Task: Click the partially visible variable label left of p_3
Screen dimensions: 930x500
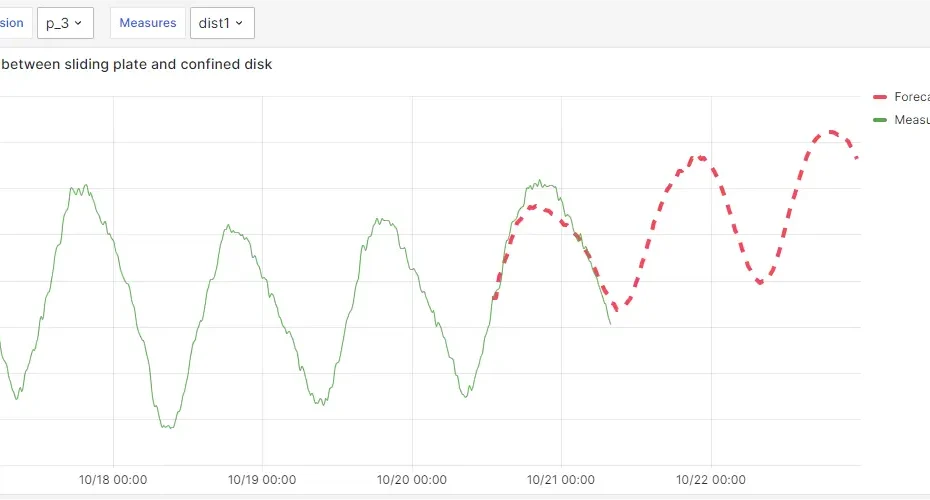Action: [14, 23]
